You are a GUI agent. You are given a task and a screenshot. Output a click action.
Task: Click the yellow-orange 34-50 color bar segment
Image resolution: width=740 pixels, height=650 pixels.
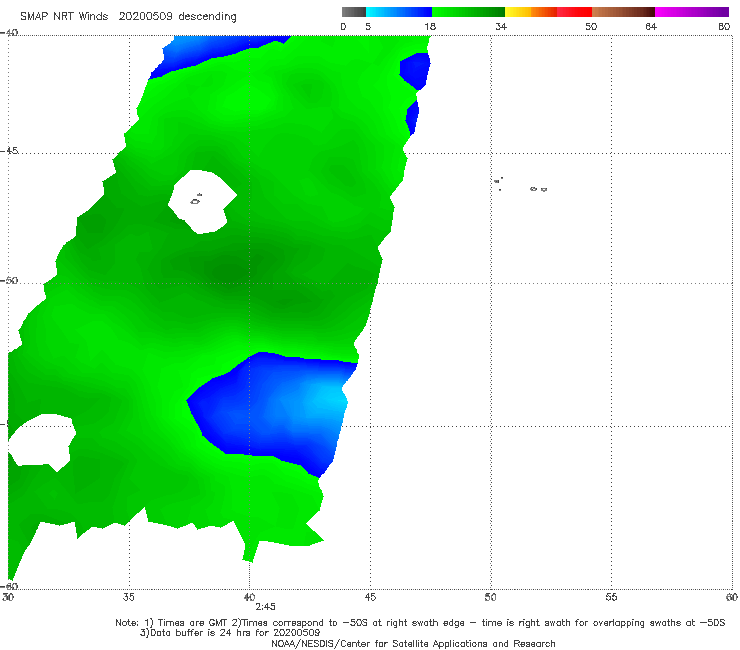click(548, 12)
